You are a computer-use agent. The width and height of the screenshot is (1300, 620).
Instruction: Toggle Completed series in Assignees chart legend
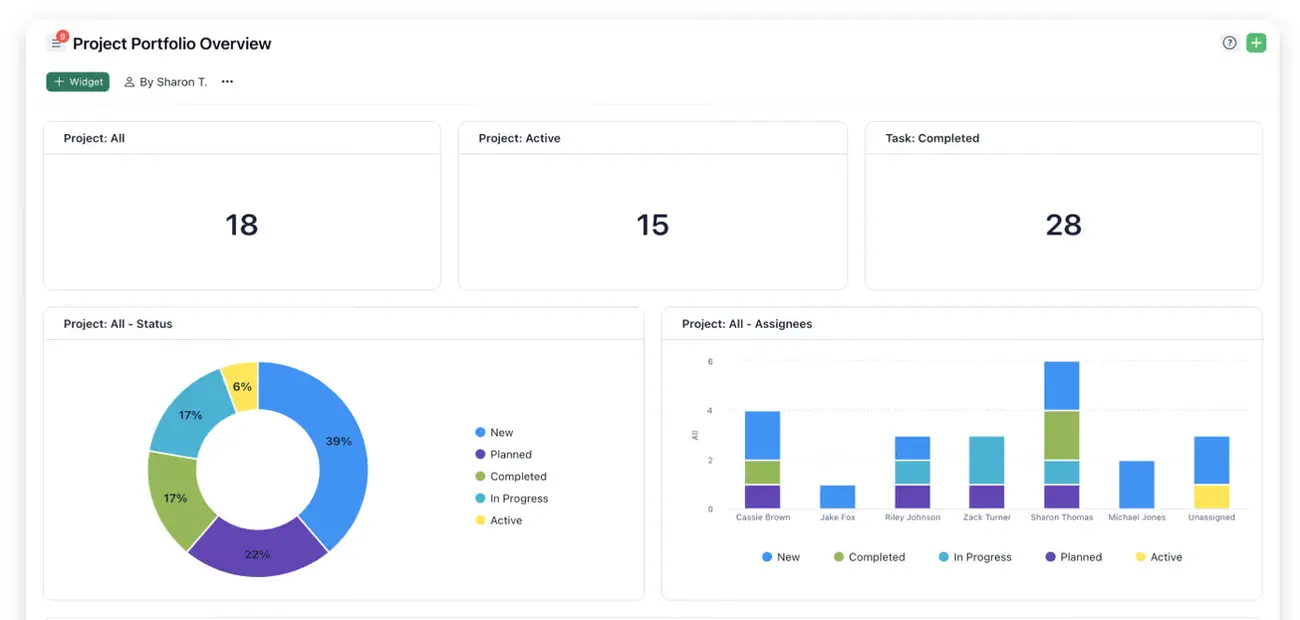point(876,557)
